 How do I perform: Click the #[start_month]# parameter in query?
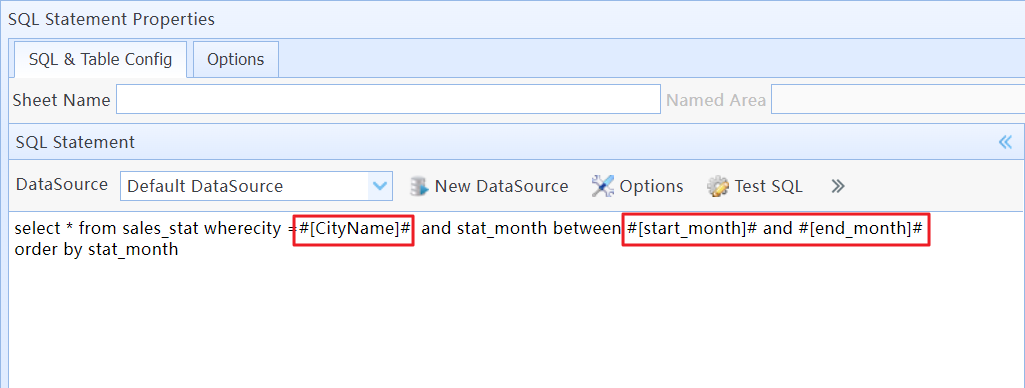692,229
